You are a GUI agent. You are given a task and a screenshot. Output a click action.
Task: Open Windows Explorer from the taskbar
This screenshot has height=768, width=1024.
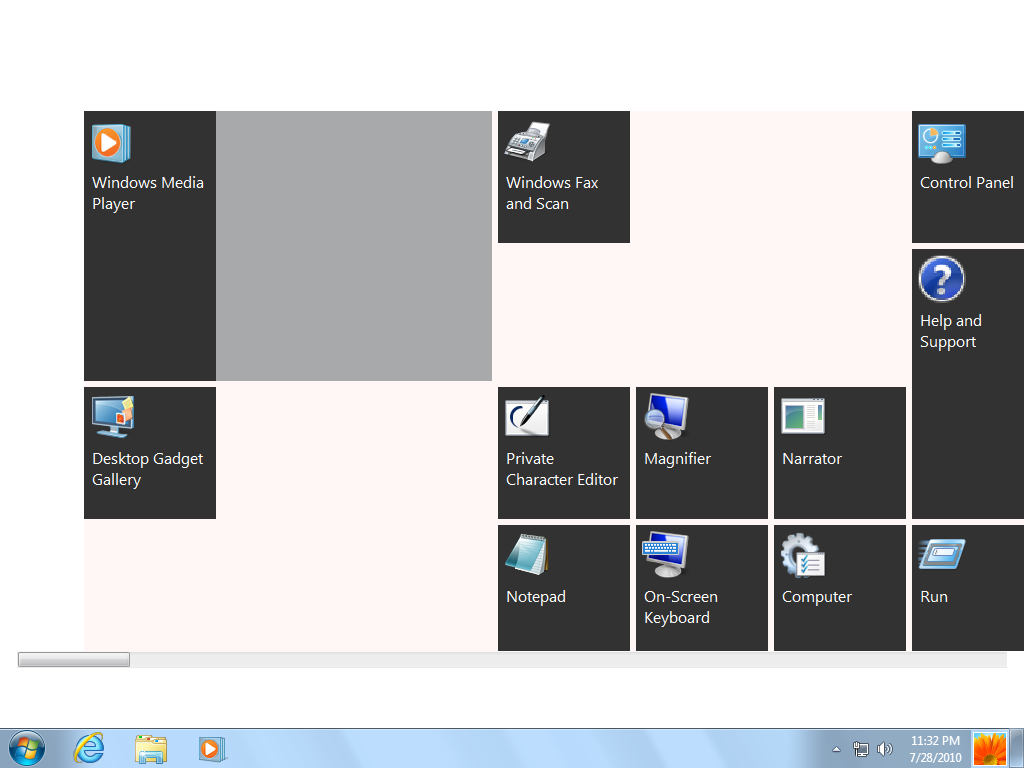pos(151,748)
